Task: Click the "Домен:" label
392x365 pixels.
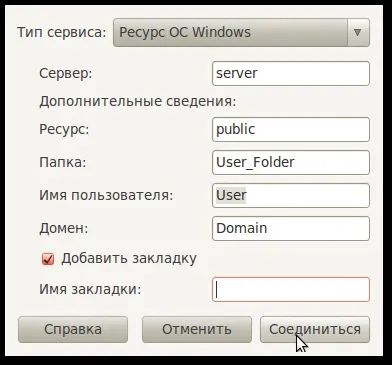Action: click(64, 228)
